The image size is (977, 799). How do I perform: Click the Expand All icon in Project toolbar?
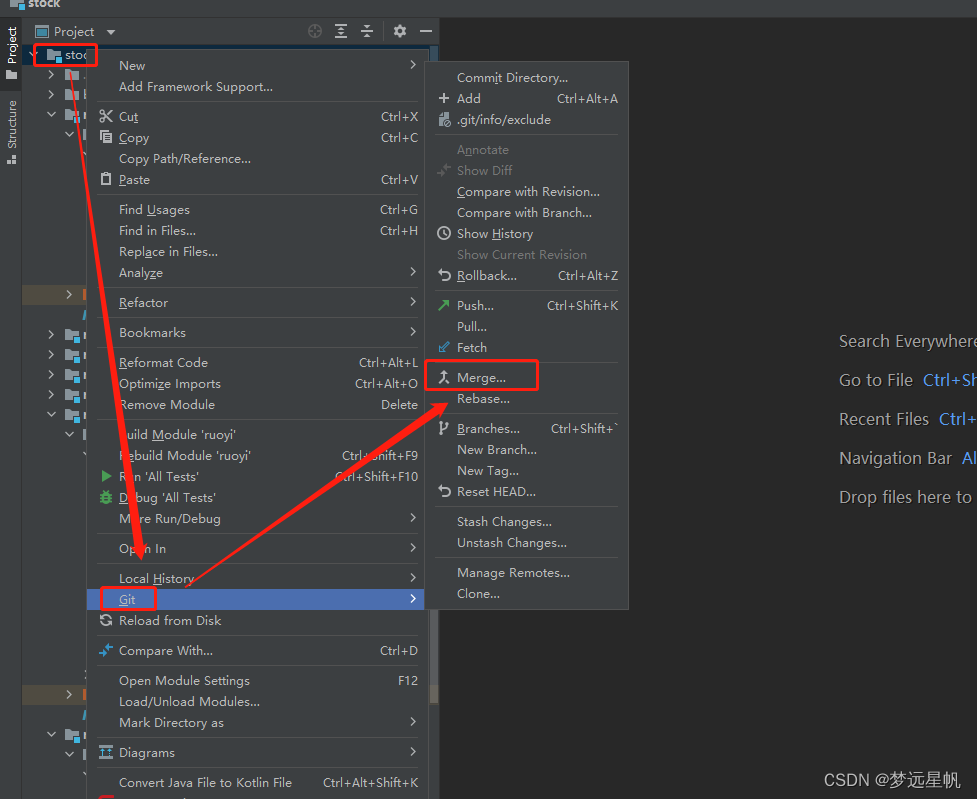click(x=341, y=31)
